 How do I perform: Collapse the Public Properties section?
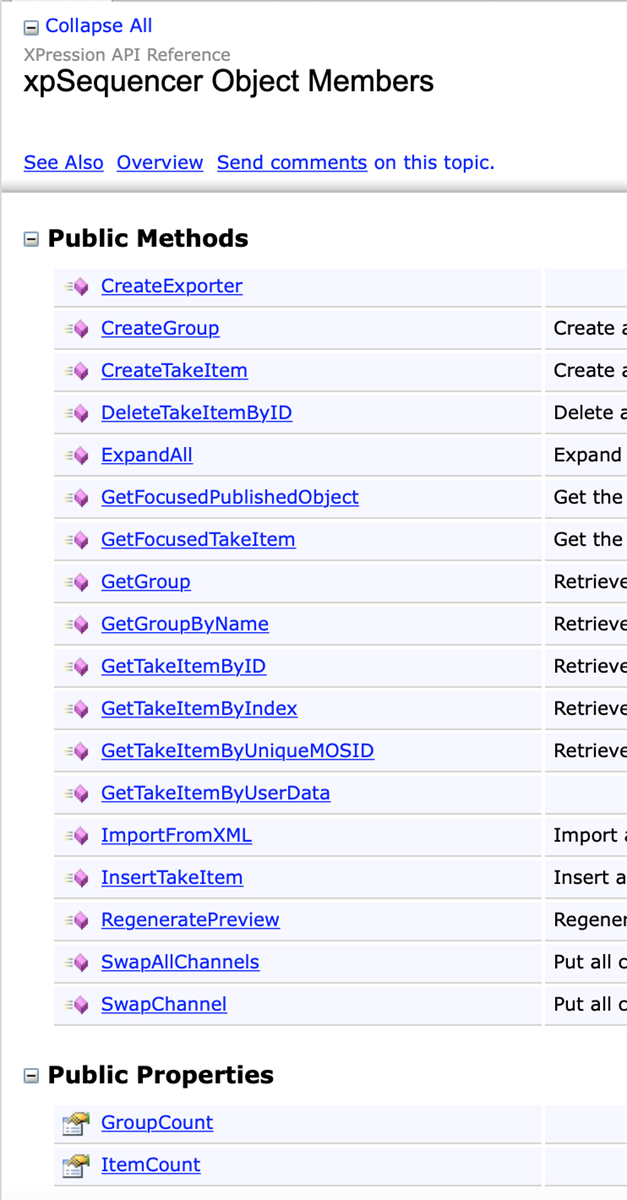click(31, 1076)
